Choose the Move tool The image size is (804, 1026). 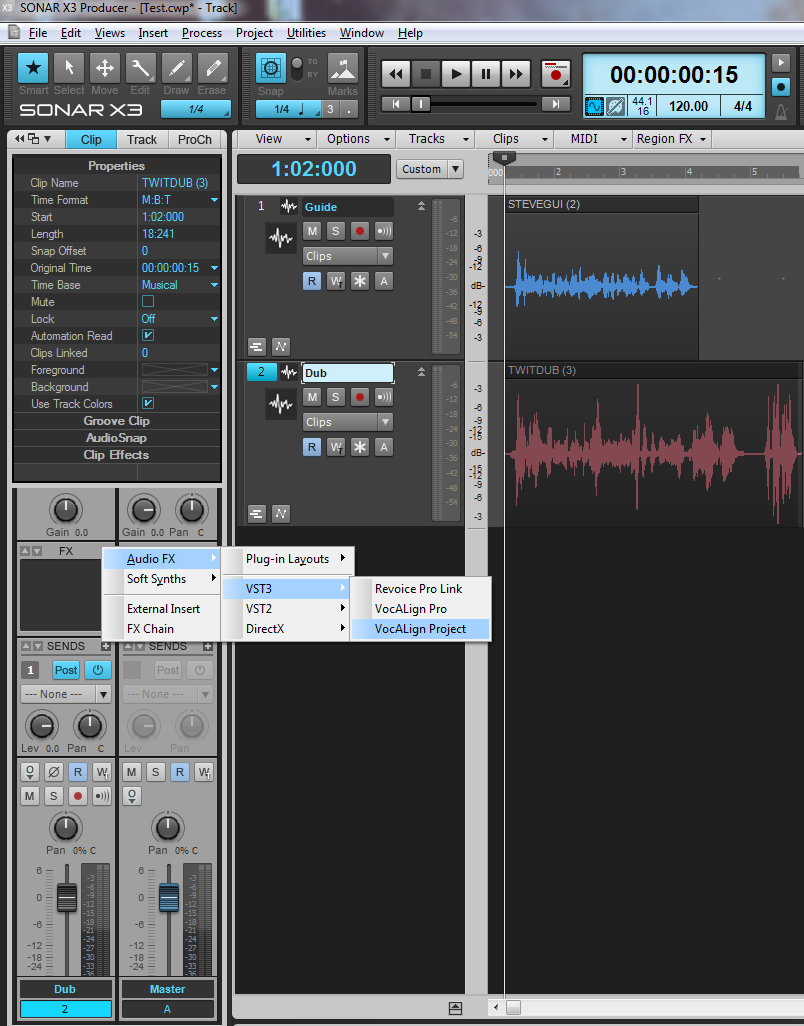(105, 69)
